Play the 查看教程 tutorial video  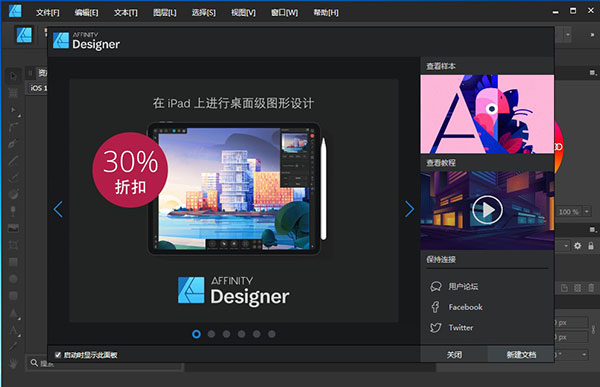(x=487, y=210)
